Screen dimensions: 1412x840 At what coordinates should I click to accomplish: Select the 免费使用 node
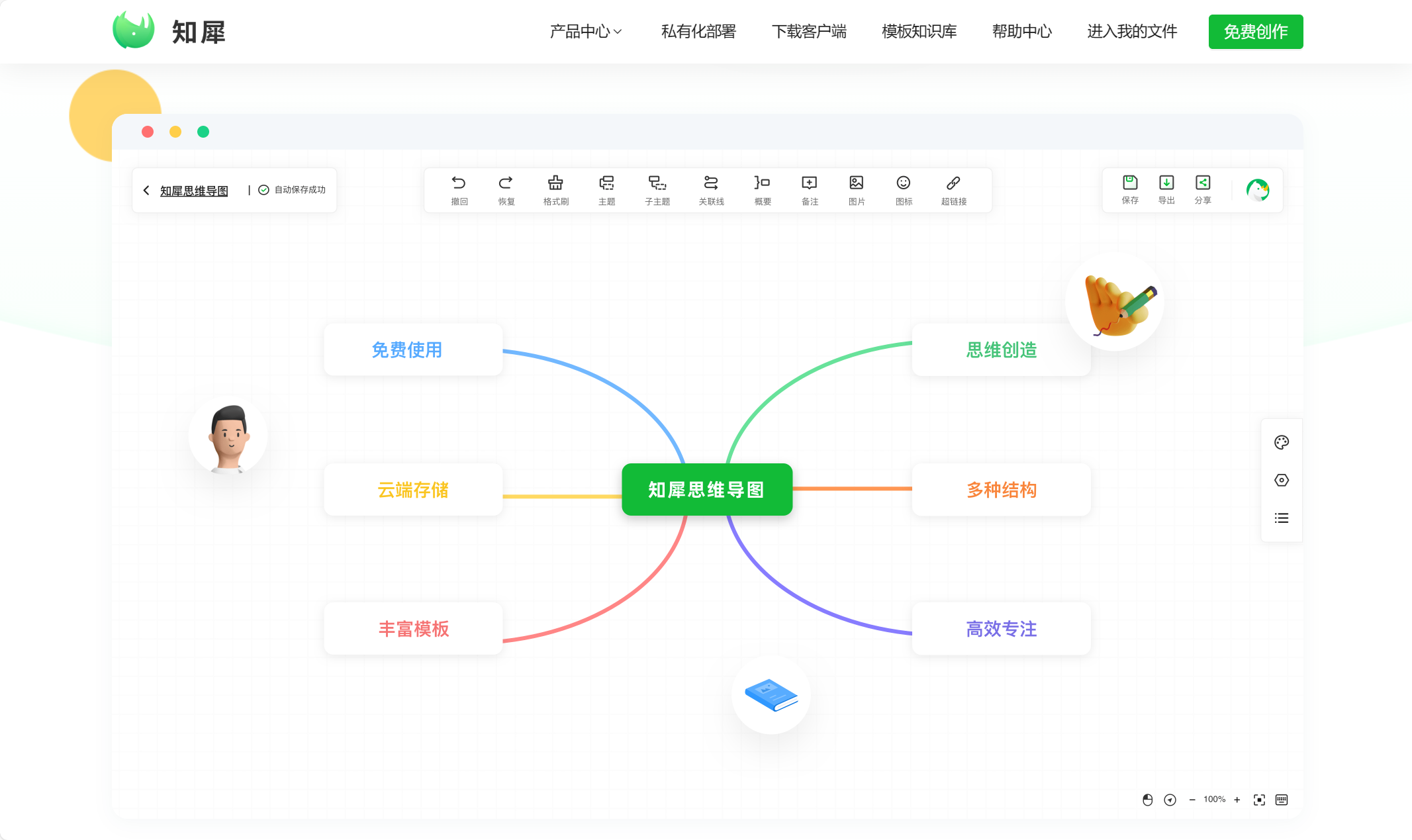(413, 350)
